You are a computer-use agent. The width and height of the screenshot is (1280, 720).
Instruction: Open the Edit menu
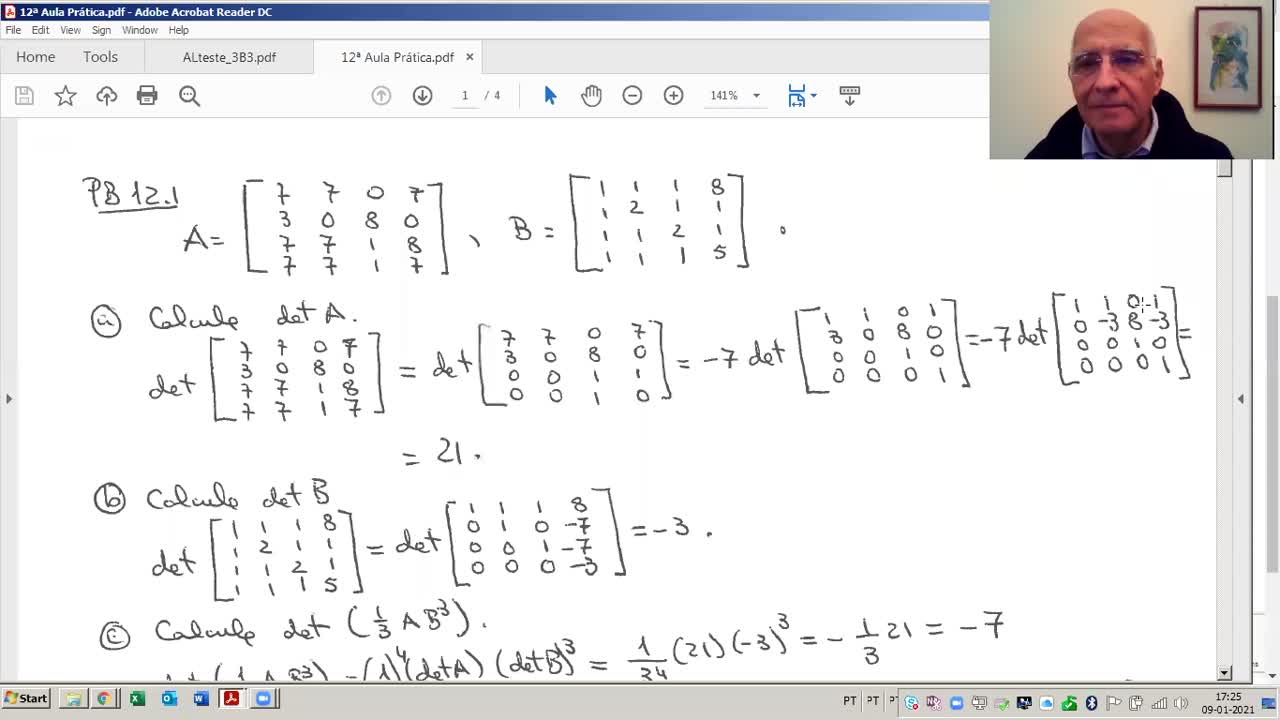point(40,30)
